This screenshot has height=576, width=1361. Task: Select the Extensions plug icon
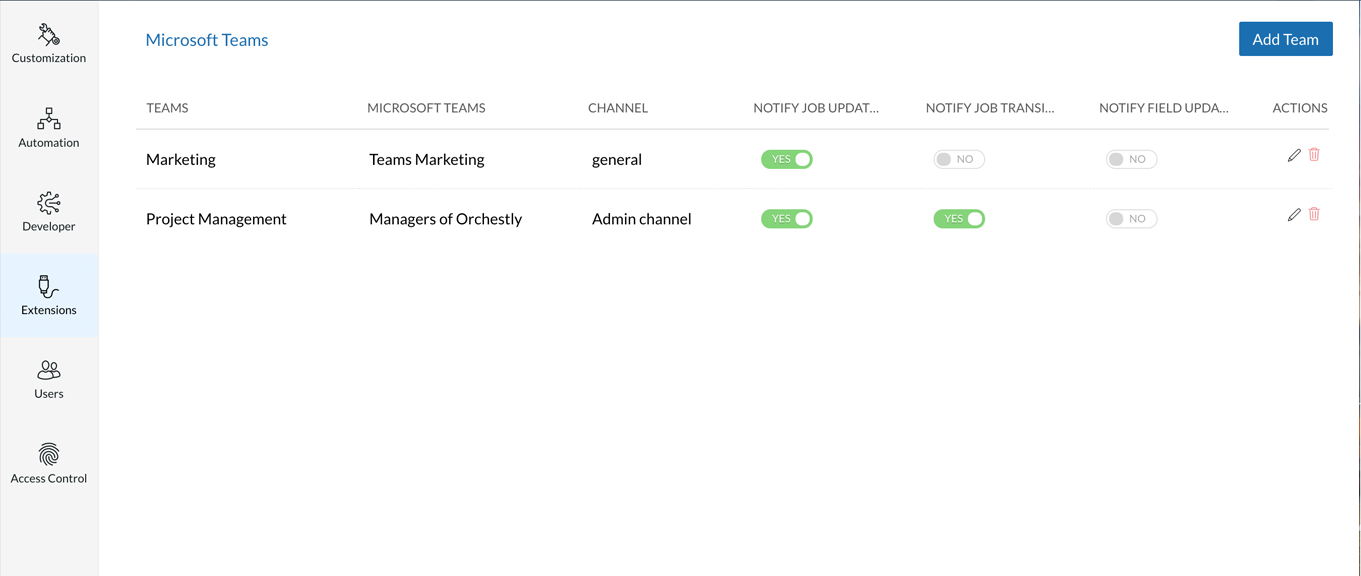click(48, 288)
